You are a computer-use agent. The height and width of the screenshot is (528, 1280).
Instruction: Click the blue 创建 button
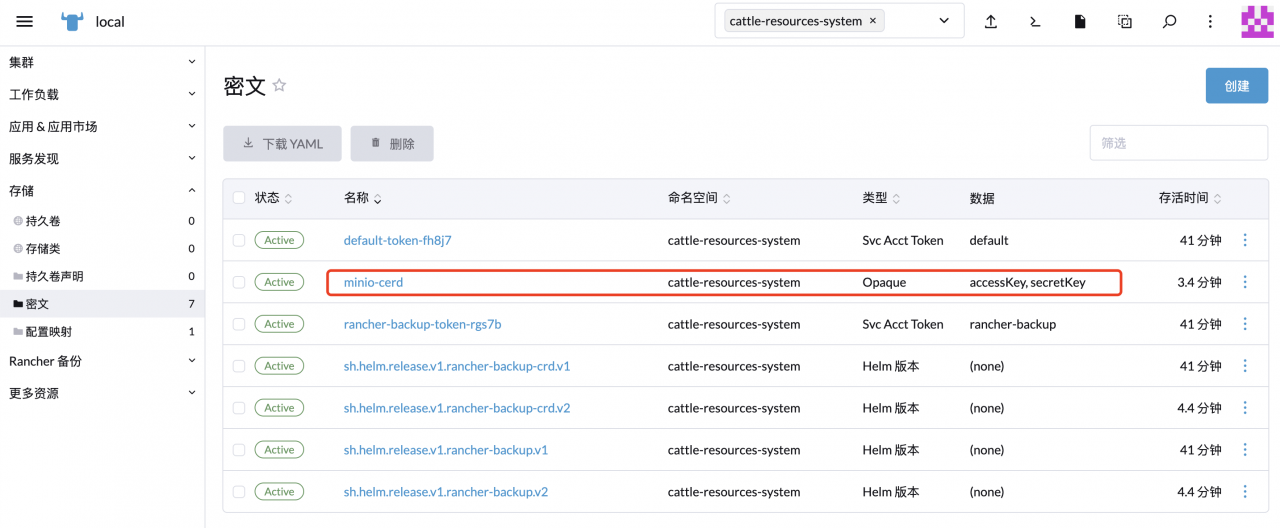1236,86
